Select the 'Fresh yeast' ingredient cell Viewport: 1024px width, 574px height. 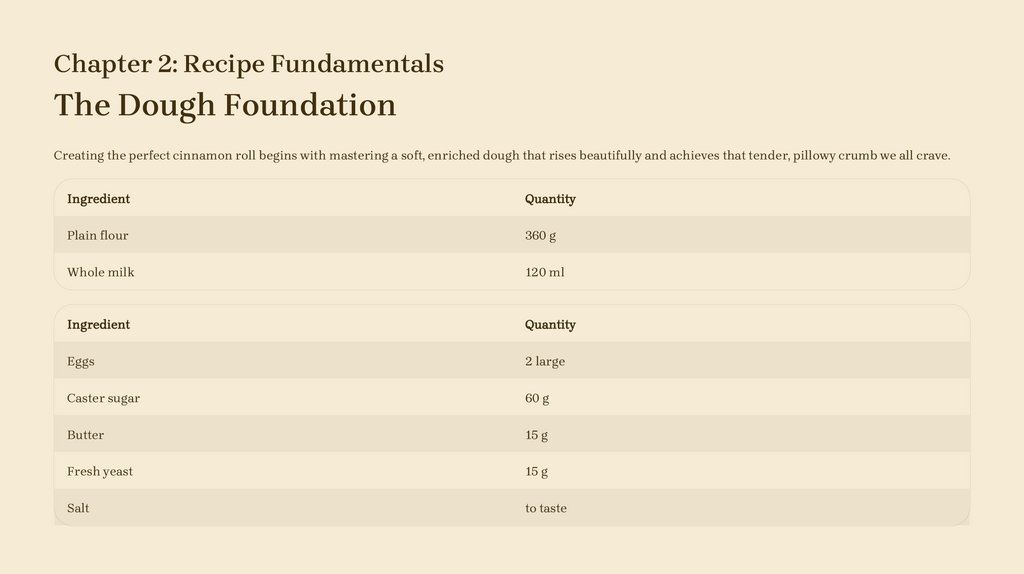100,471
